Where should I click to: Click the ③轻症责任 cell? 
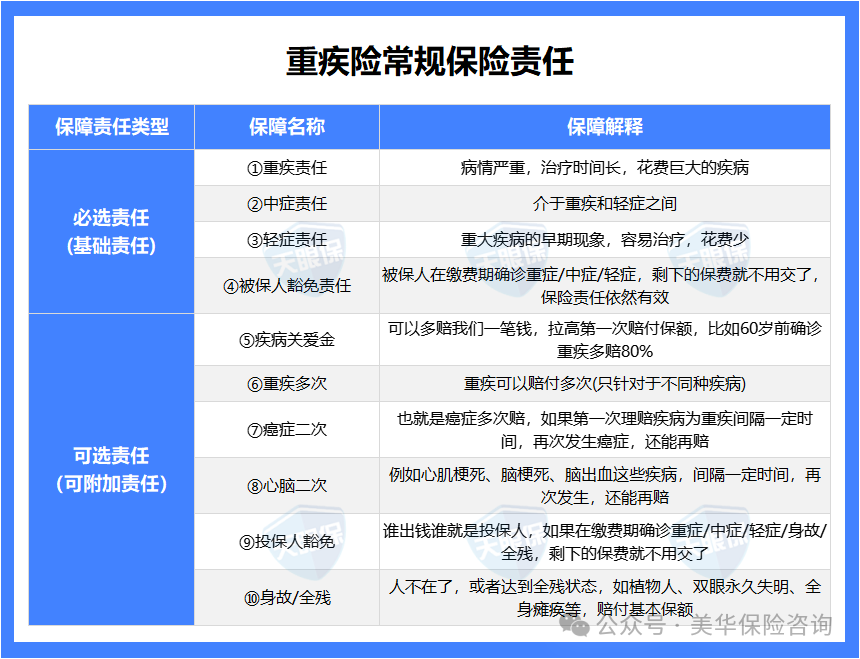click(x=287, y=239)
